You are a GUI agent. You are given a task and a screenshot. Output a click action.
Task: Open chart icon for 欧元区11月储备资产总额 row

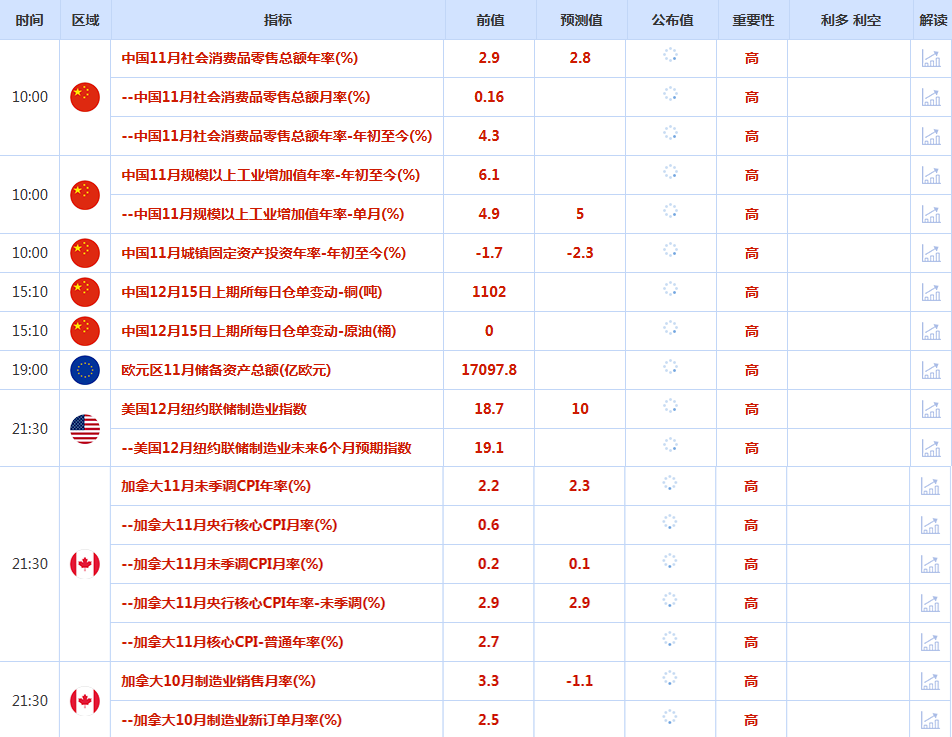931,370
